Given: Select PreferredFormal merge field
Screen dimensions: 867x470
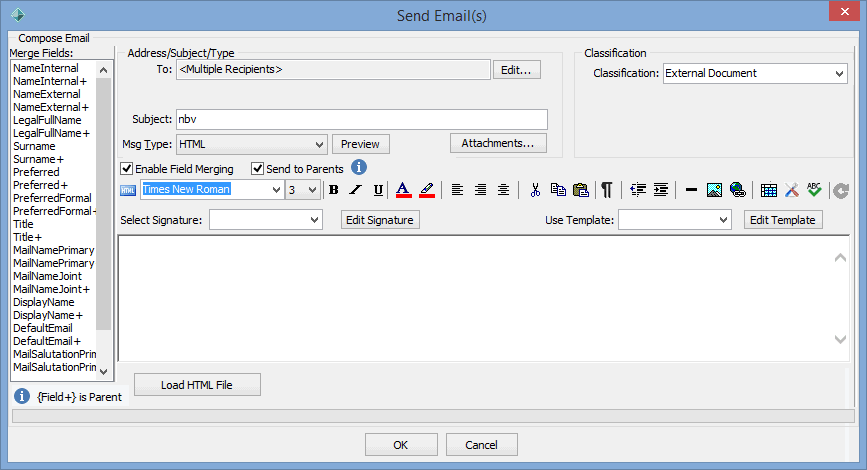Looking at the screenshot, I should click(x=52, y=198).
